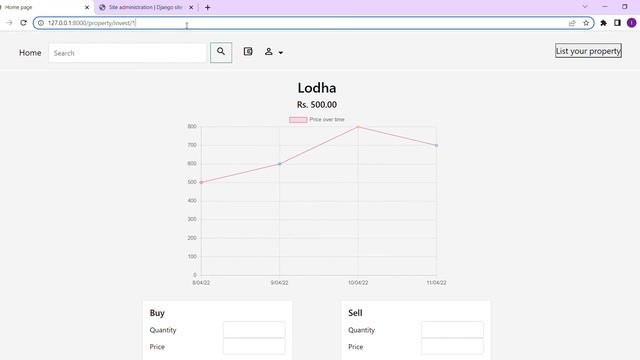640x360 pixels.
Task: Click the browser forward arrow
Action: click(x=9, y=23)
